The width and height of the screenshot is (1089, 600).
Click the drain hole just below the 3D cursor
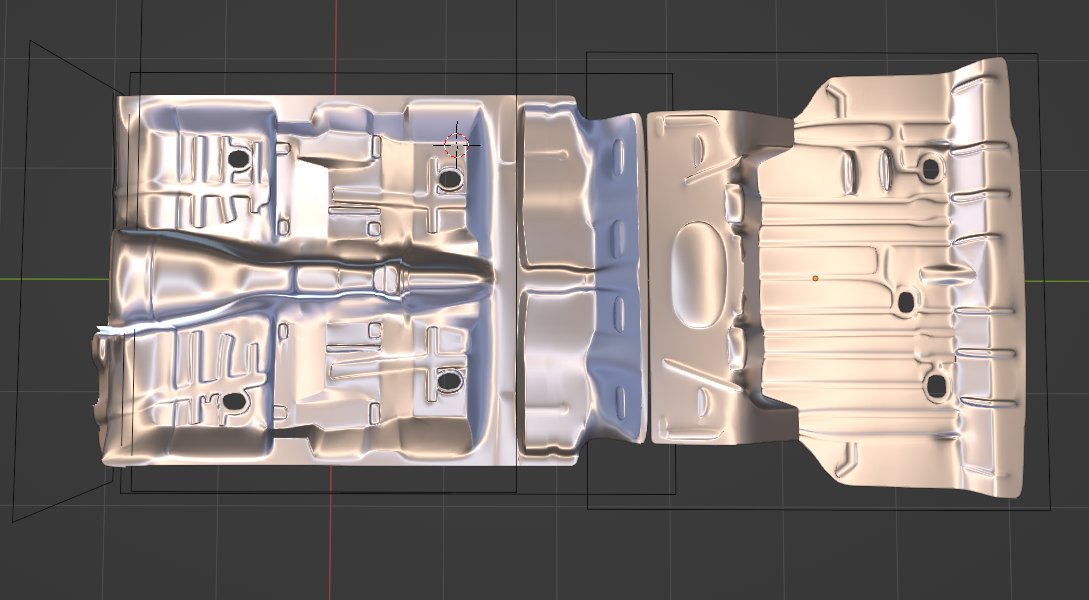click(x=449, y=179)
